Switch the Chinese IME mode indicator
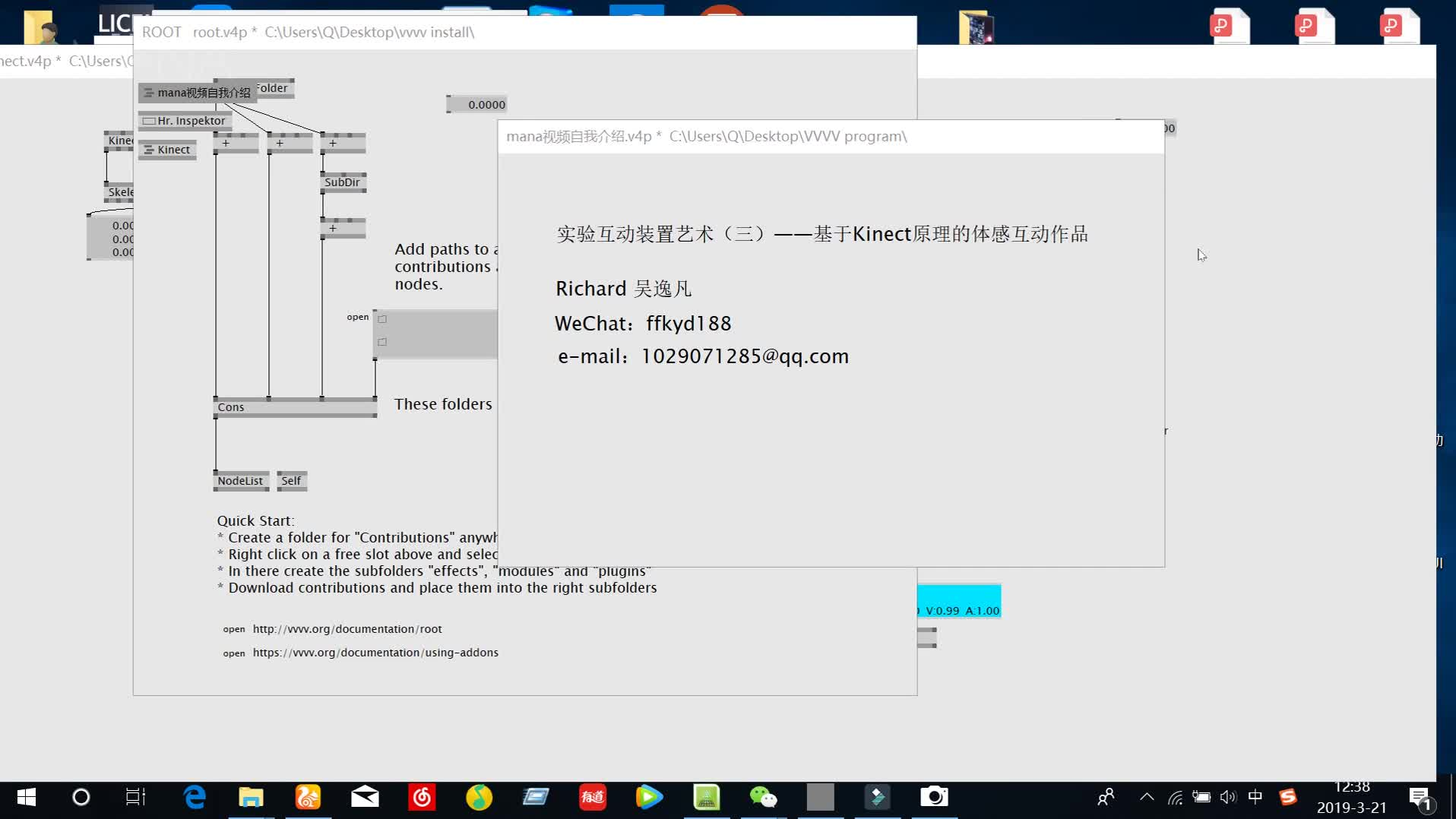The width and height of the screenshot is (1456, 819). [1255, 797]
